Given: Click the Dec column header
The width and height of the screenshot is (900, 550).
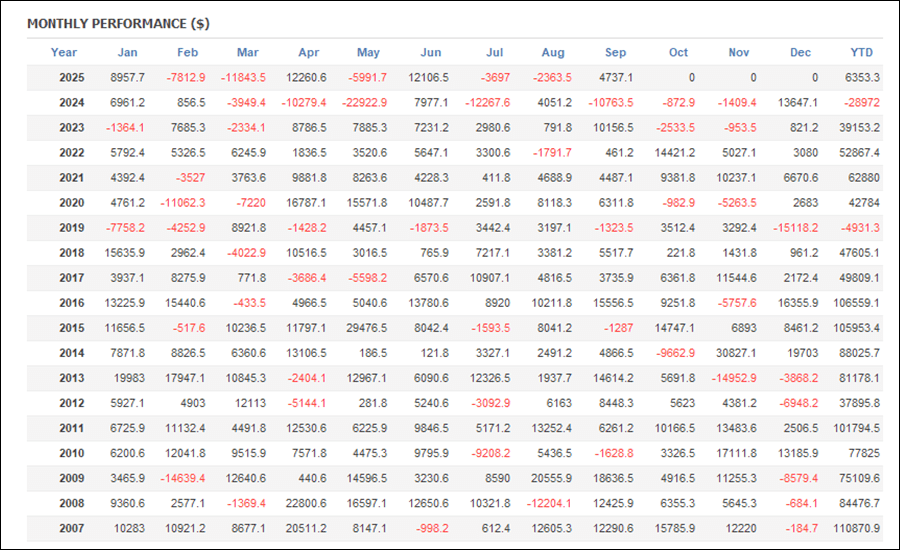Looking at the screenshot, I should pos(800,52).
